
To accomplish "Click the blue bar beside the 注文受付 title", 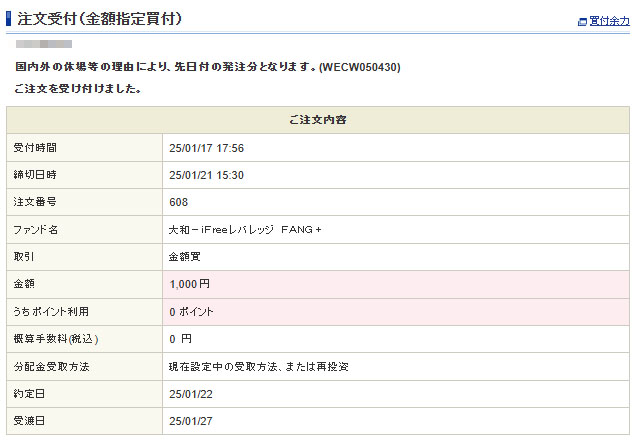I will [x=9, y=18].
